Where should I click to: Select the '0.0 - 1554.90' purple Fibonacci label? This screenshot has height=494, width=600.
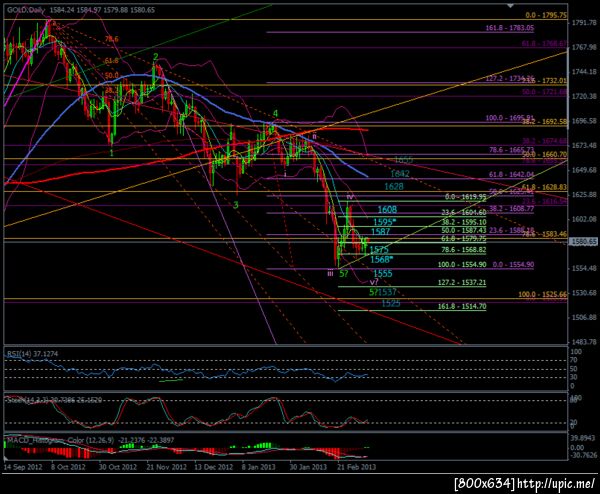point(513,265)
